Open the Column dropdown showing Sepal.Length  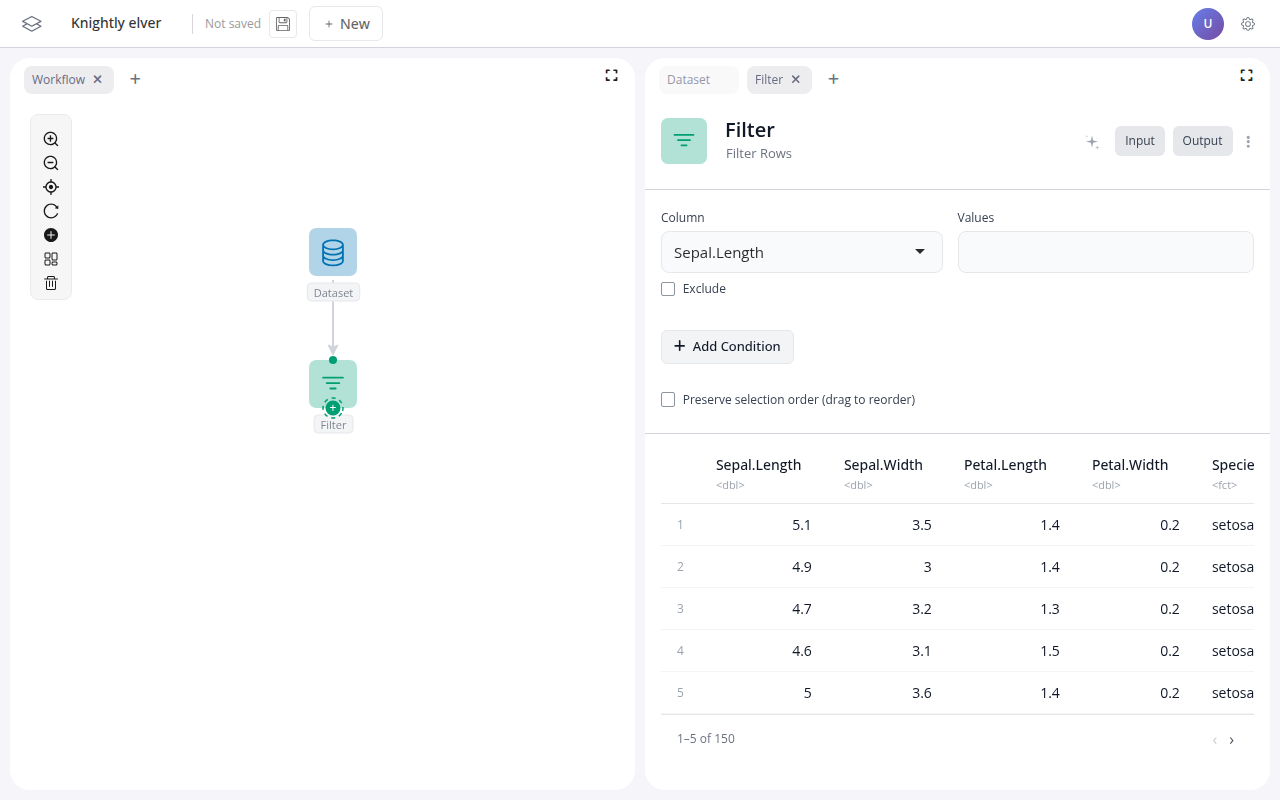pos(801,252)
